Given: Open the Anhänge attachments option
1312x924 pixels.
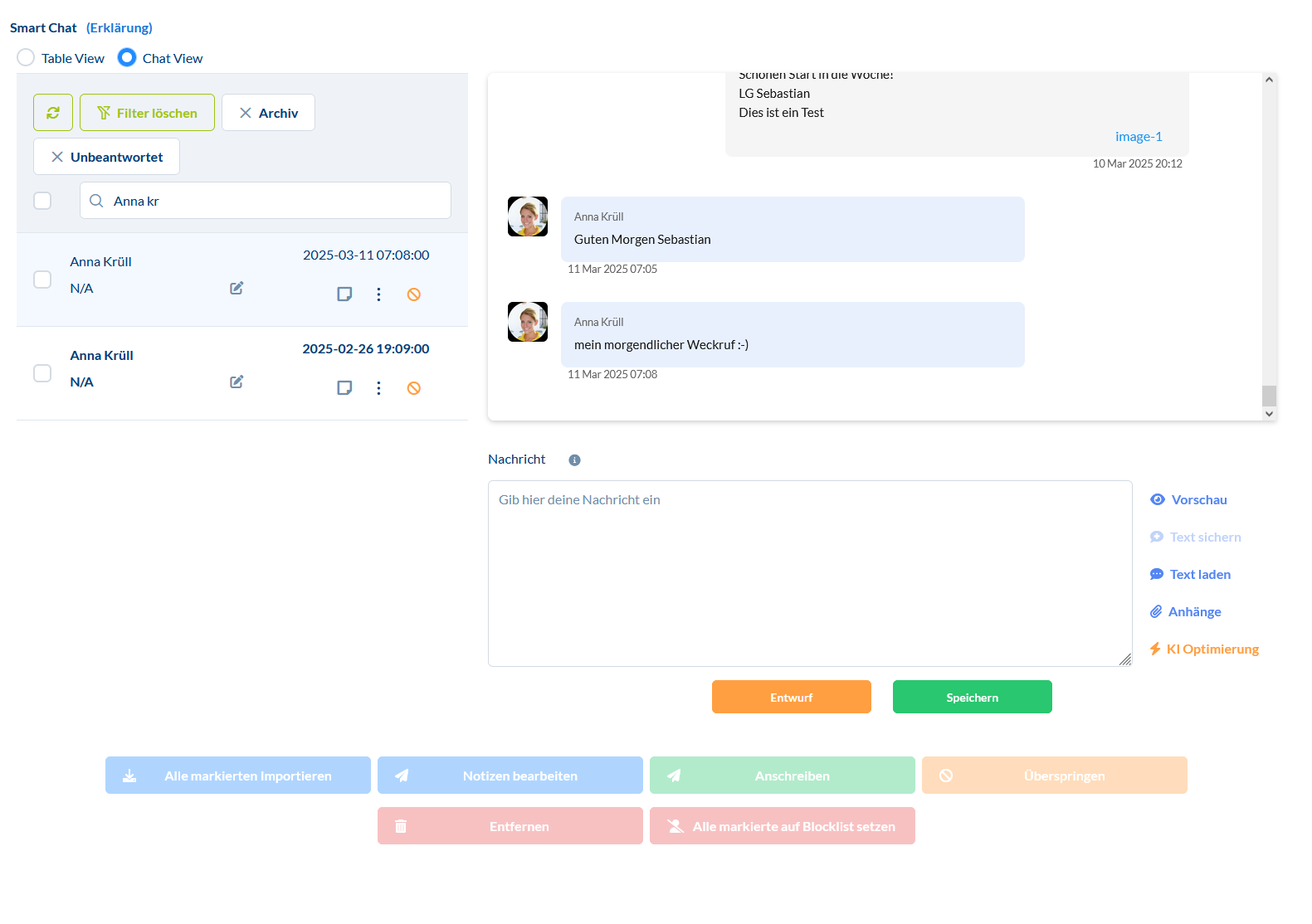Looking at the screenshot, I should tap(1193, 612).
